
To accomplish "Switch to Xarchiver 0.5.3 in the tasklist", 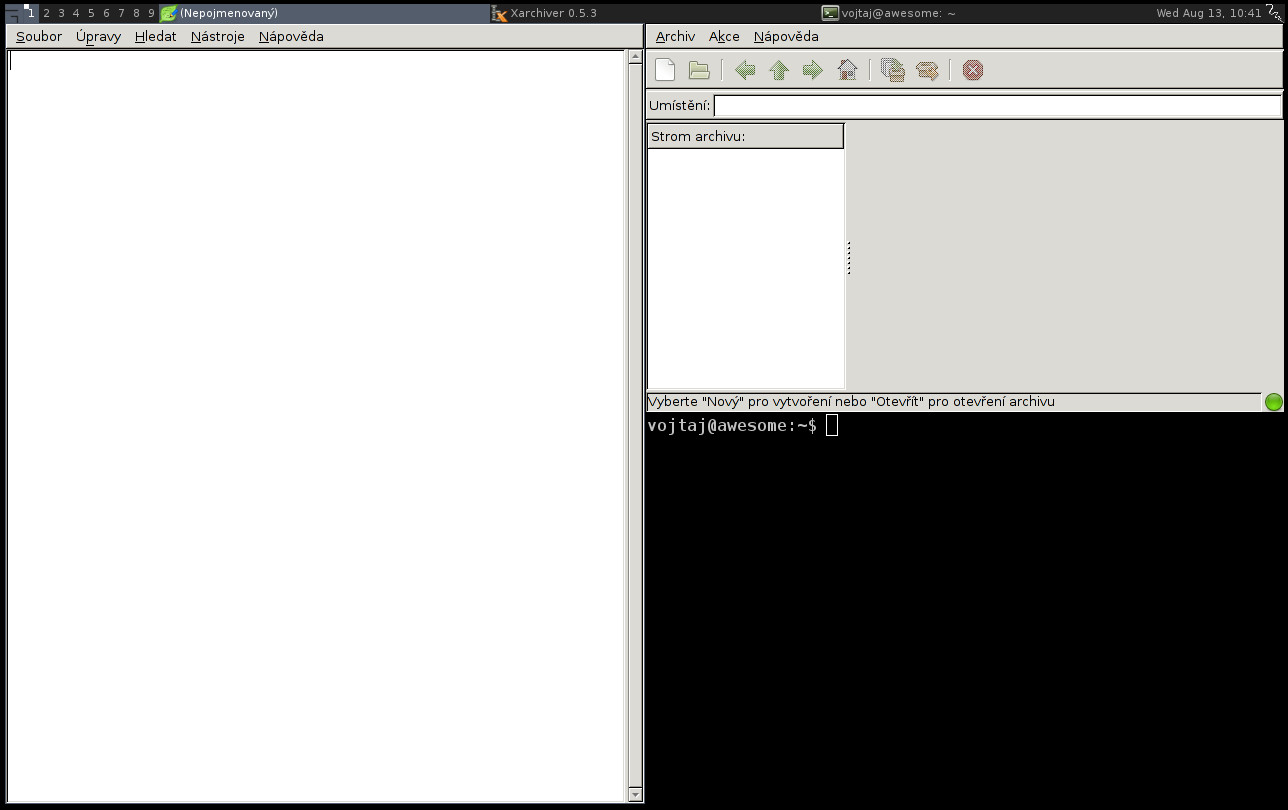I will point(655,13).
